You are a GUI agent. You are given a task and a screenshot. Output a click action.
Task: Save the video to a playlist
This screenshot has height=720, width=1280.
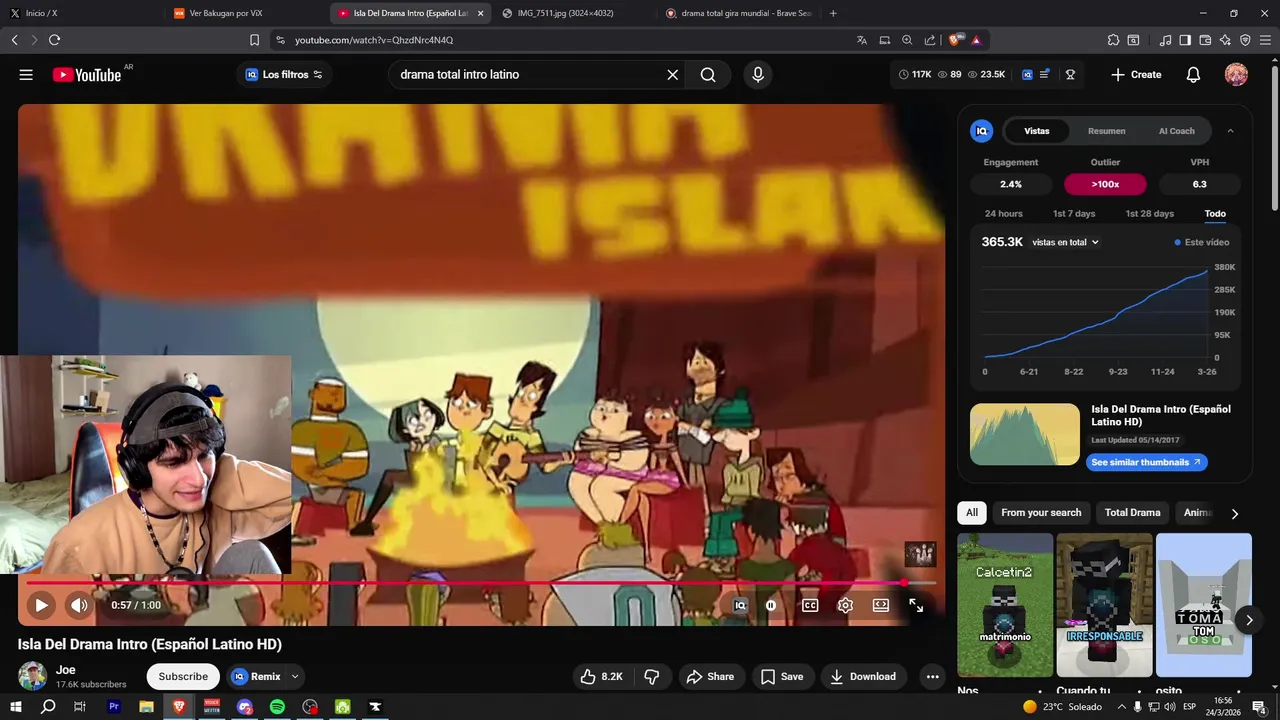(x=782, y=677)
